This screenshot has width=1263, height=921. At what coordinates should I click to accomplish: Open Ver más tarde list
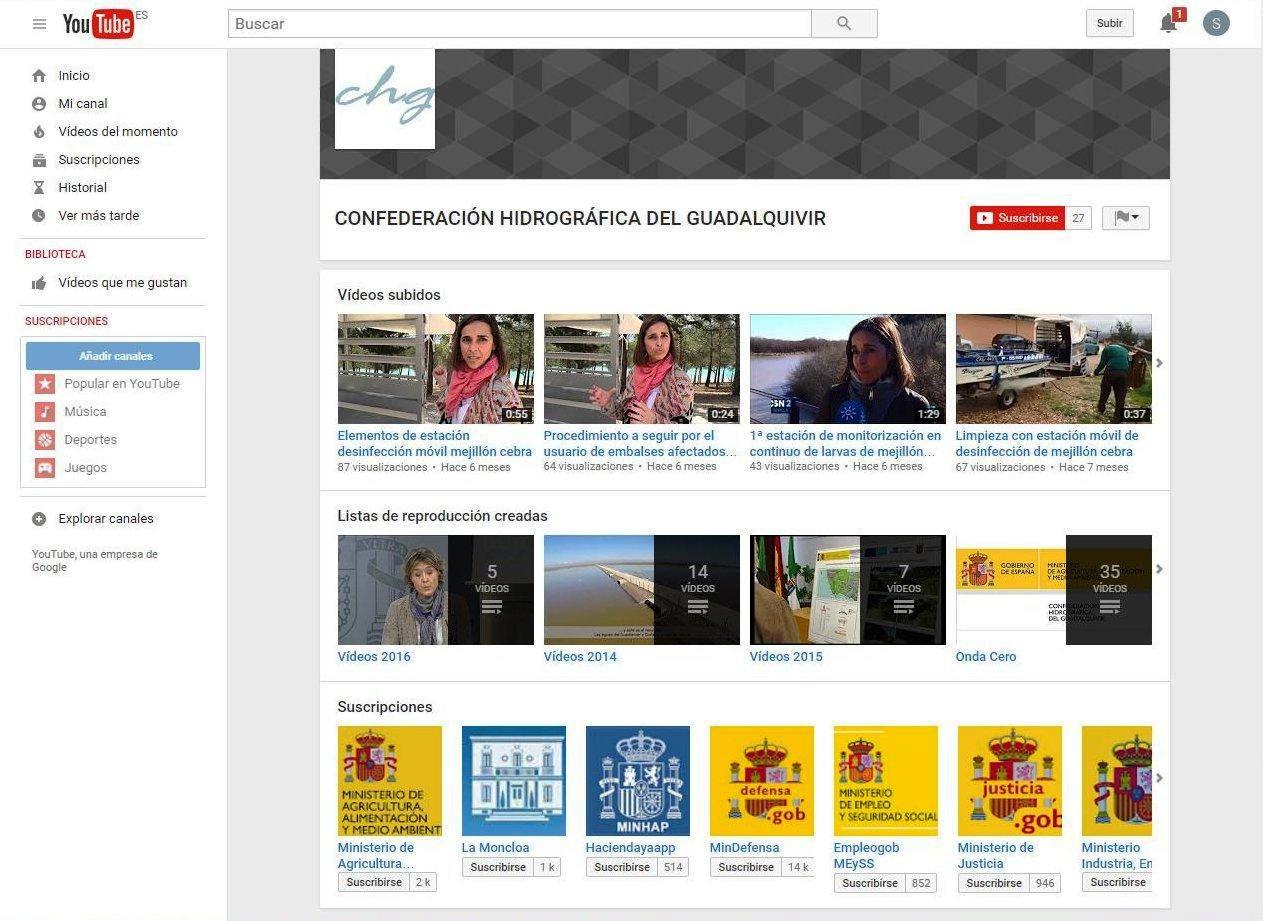(99, 216)
